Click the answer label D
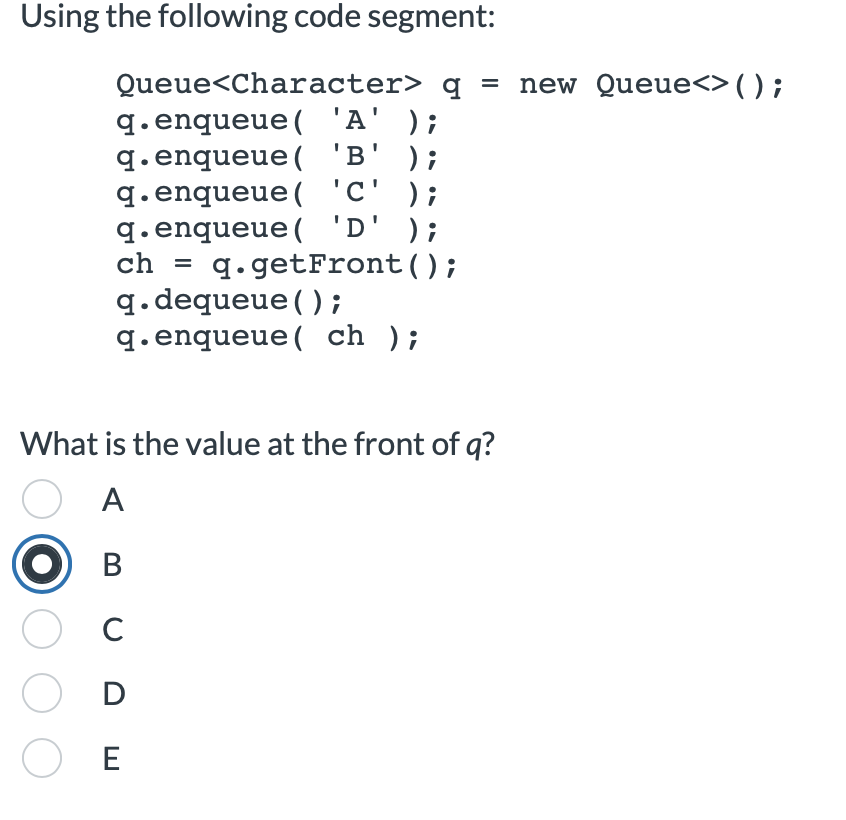Viewport: 846px width, 820px height. (113, 694)
